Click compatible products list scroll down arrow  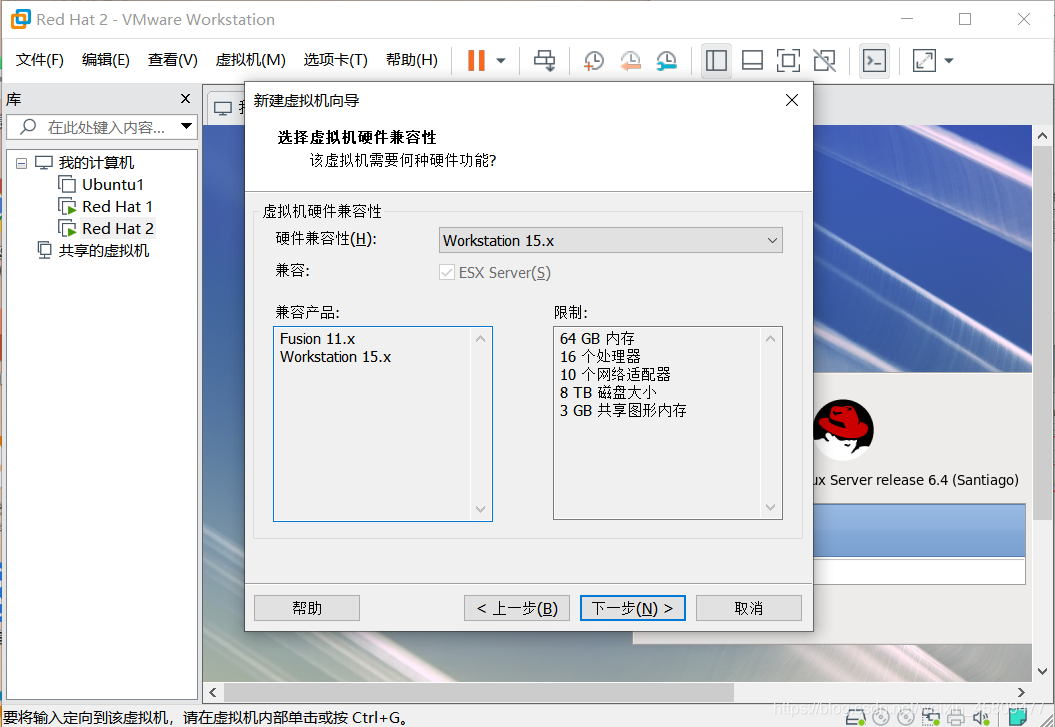click(x=480, y=509)
